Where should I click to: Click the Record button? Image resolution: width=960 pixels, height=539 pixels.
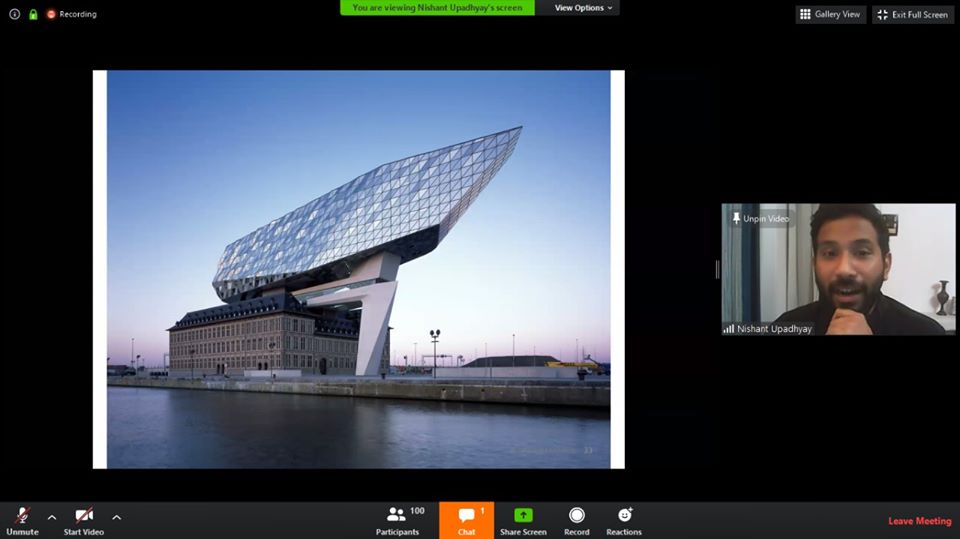point(577,521)
